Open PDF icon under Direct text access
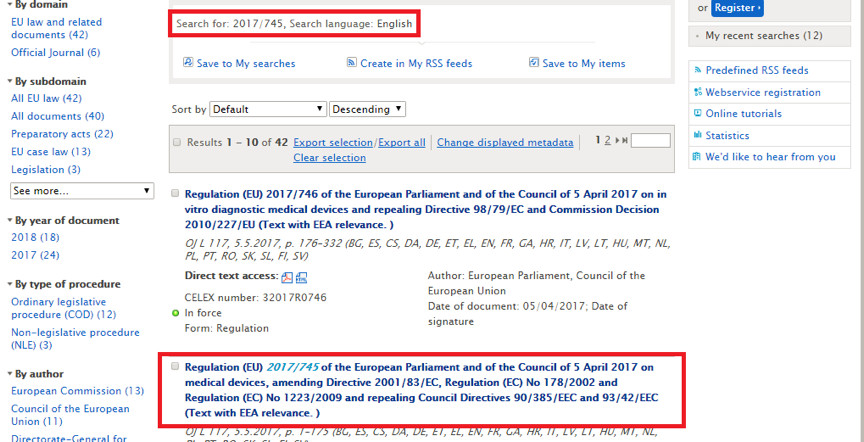The height and width of the screenshot is (442, 864). (x=287, y=277)
